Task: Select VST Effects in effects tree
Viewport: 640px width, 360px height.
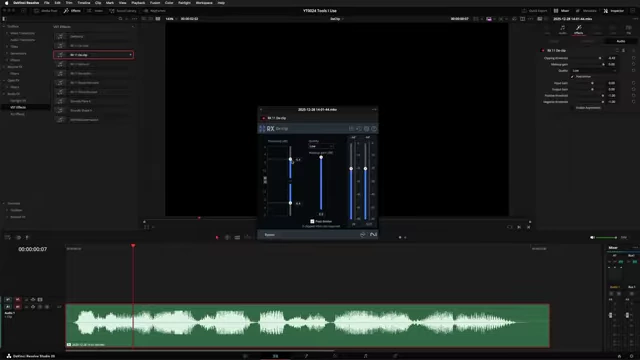Action: pyautogui.click(x=18, y=107)
